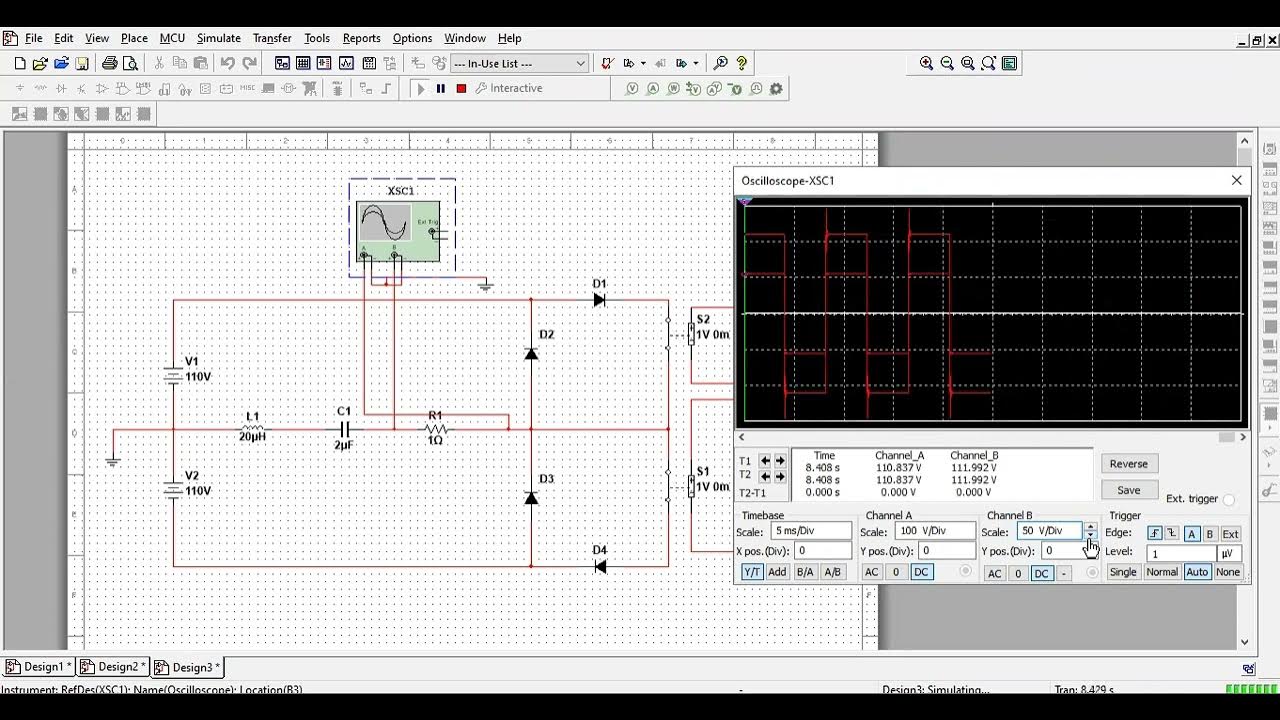Set Channel B coupling to AC
The width and height of the screenshot is (1280, 720).
(994, 573)
